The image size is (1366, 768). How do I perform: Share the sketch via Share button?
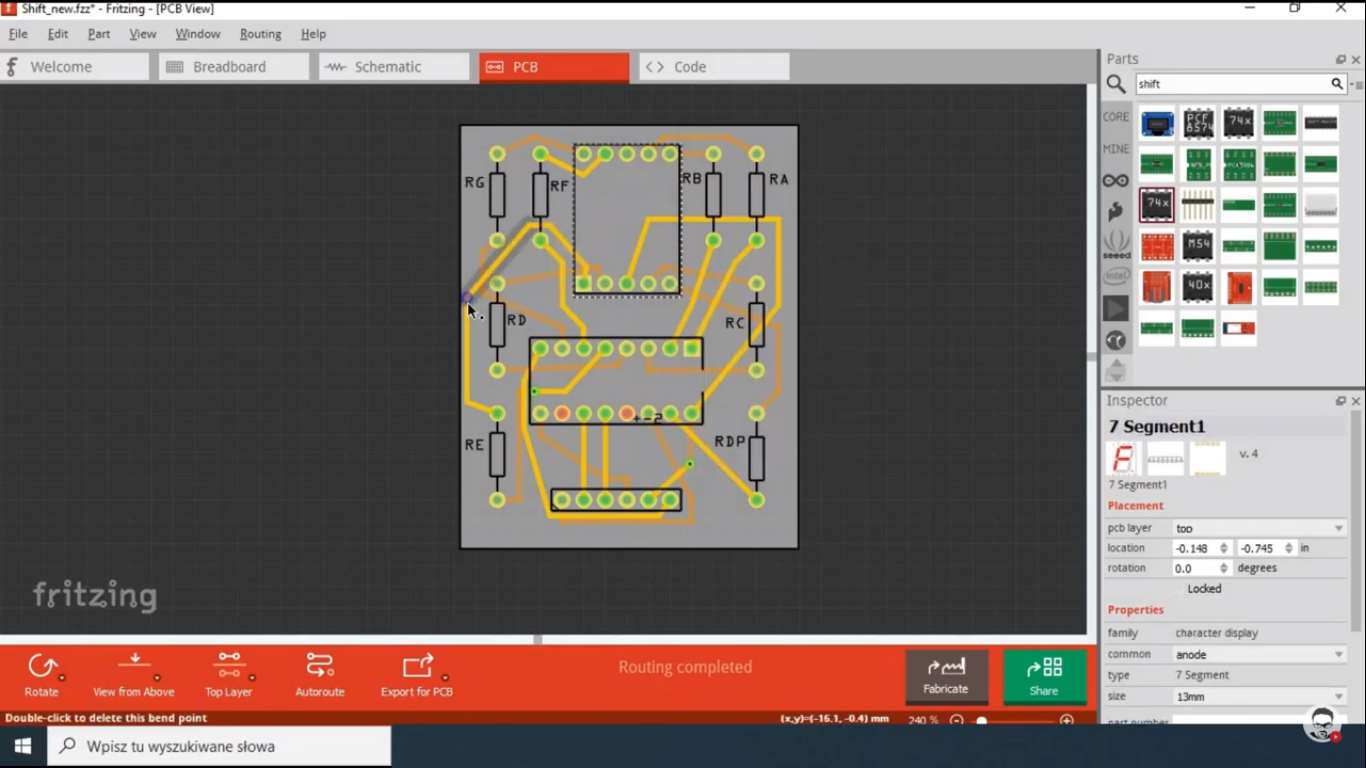tap(1044, 676)
